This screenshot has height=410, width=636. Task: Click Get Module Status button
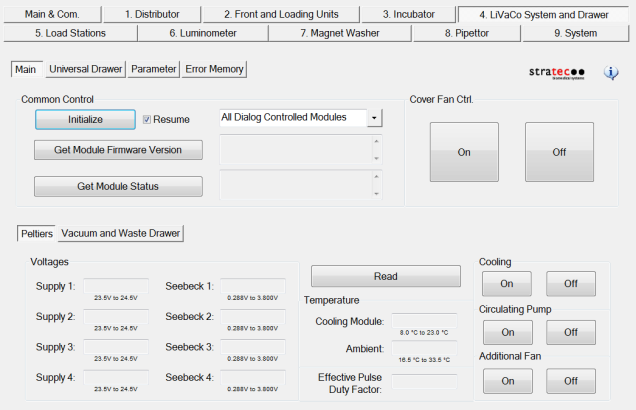click(x=118, y=186)
